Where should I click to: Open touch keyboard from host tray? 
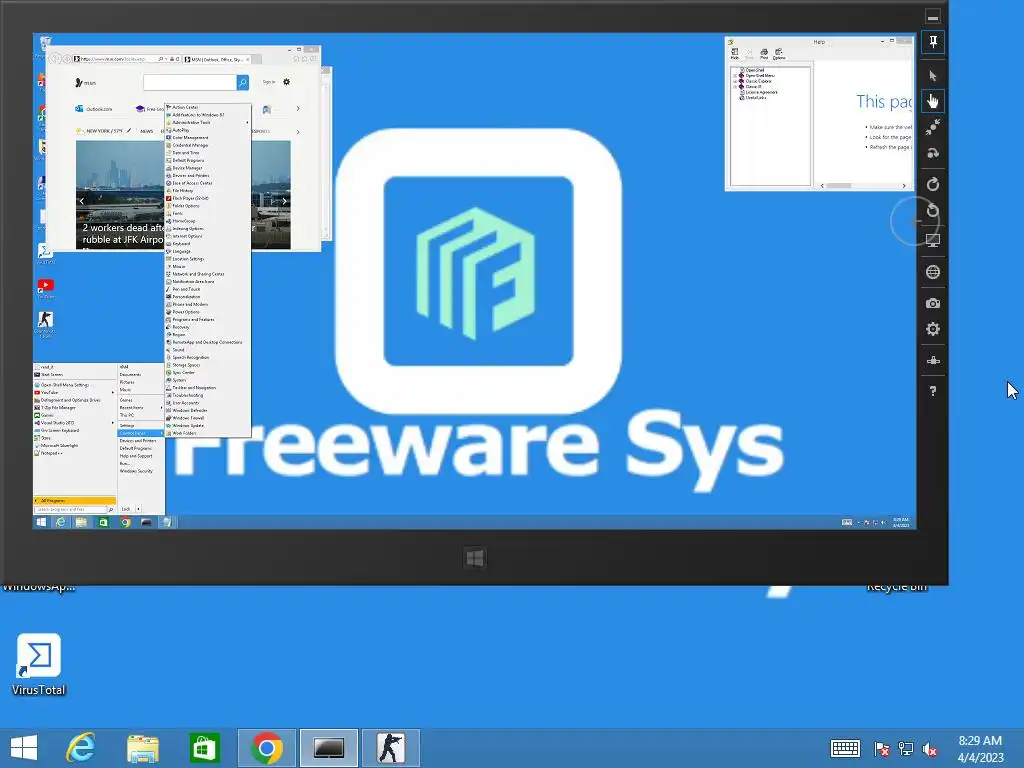(845, 748)
